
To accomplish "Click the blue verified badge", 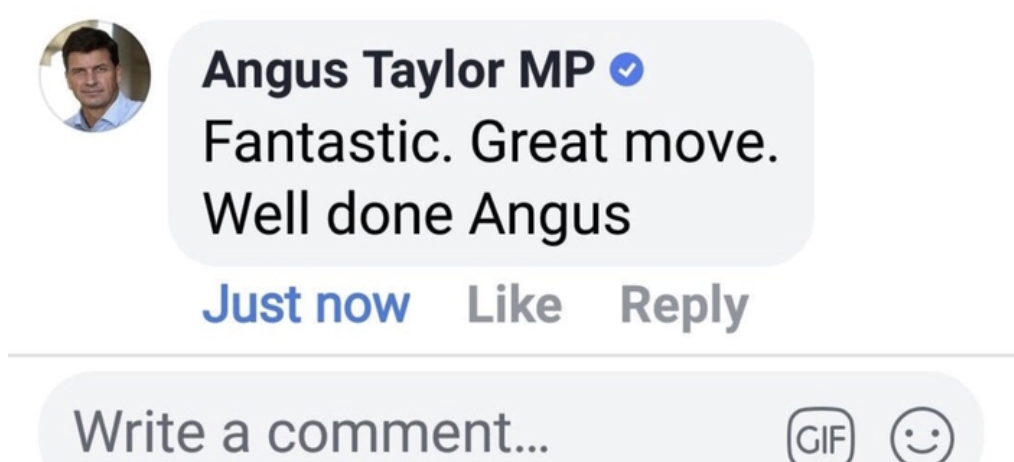I will tap(627, 71).
